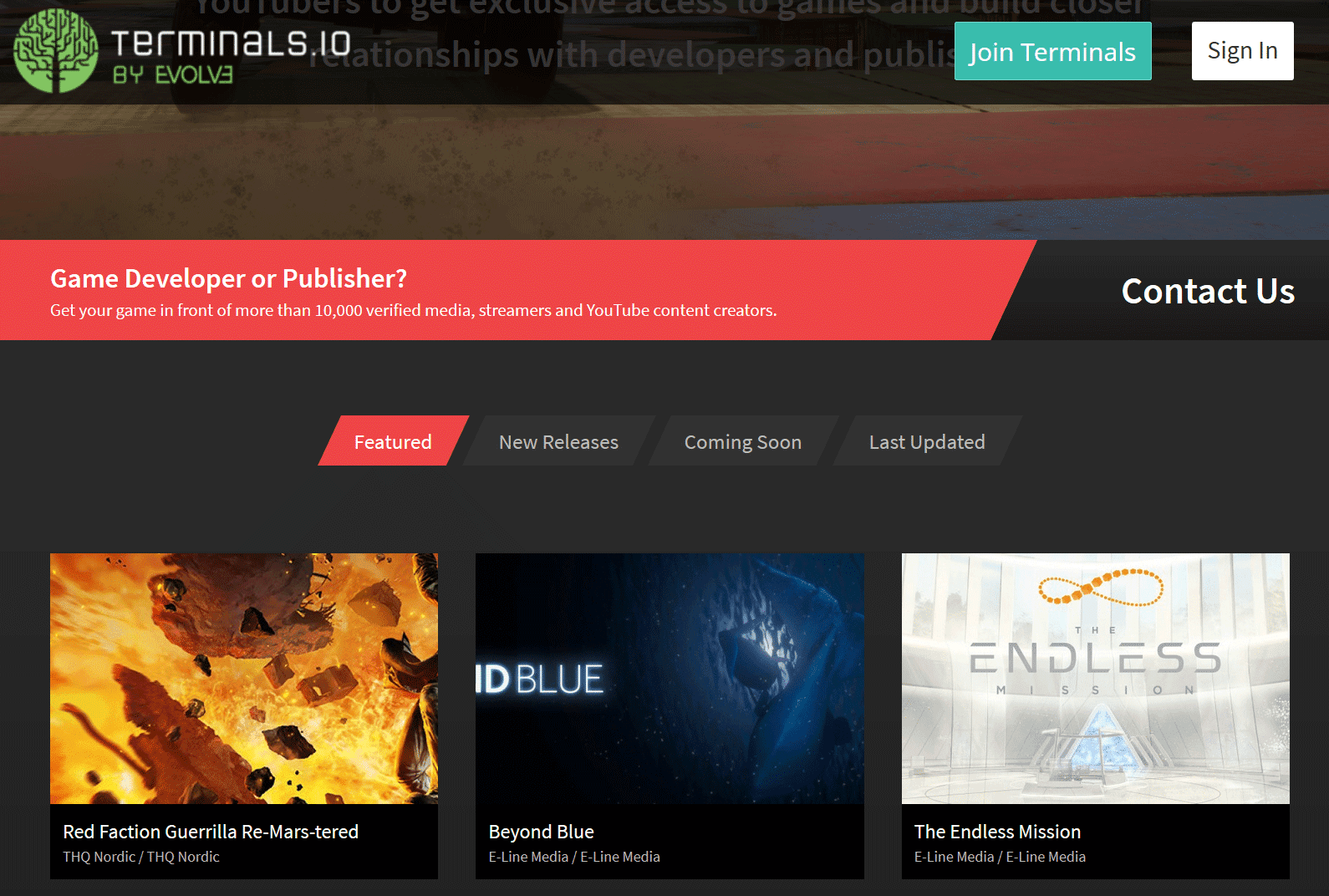Open the Sign In button
This screenshot has height=896, width=1329.
coord(1242,51)
